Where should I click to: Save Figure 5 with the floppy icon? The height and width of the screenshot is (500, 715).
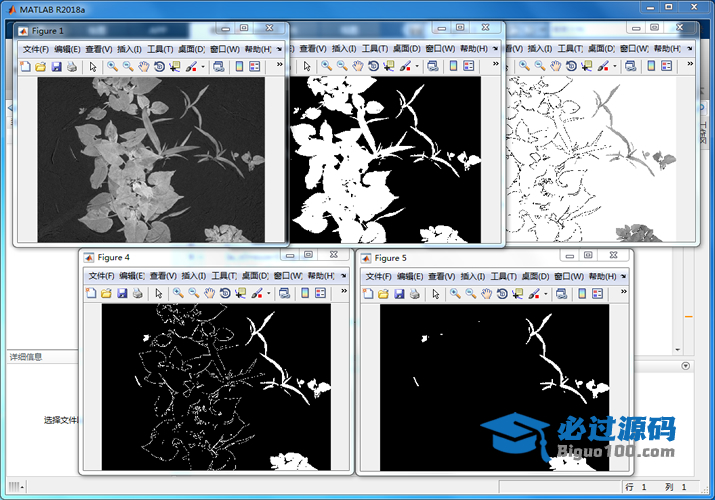(399, 294)
